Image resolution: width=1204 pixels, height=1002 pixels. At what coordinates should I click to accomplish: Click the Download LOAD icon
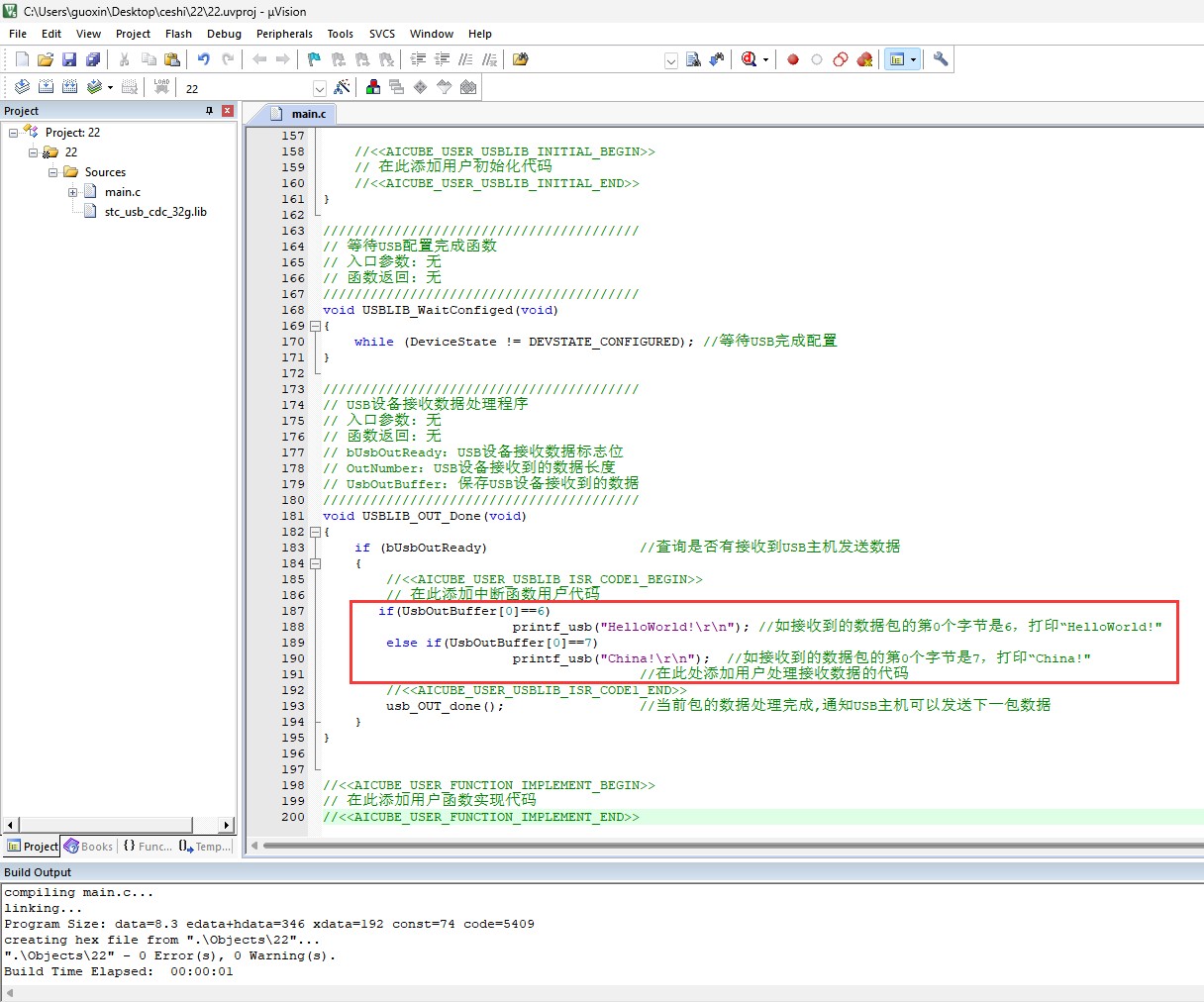tap(161, 87)
